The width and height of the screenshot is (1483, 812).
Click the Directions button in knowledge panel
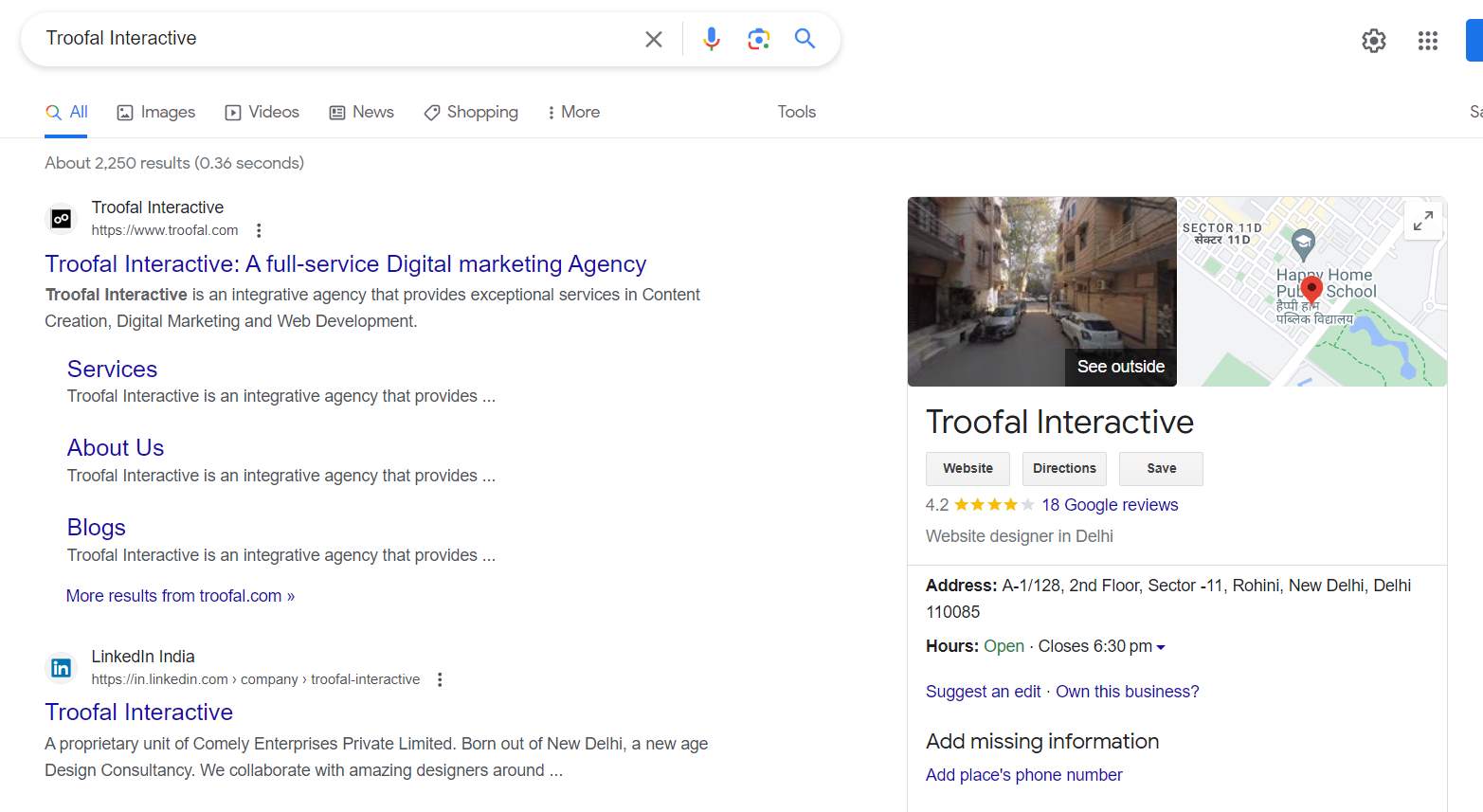[1064, 468]
